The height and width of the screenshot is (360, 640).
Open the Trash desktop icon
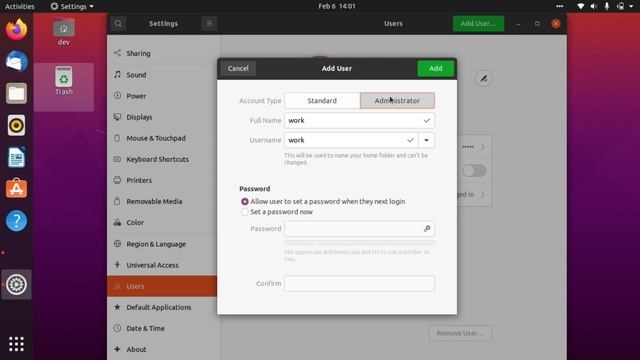(x=64, y=81)
